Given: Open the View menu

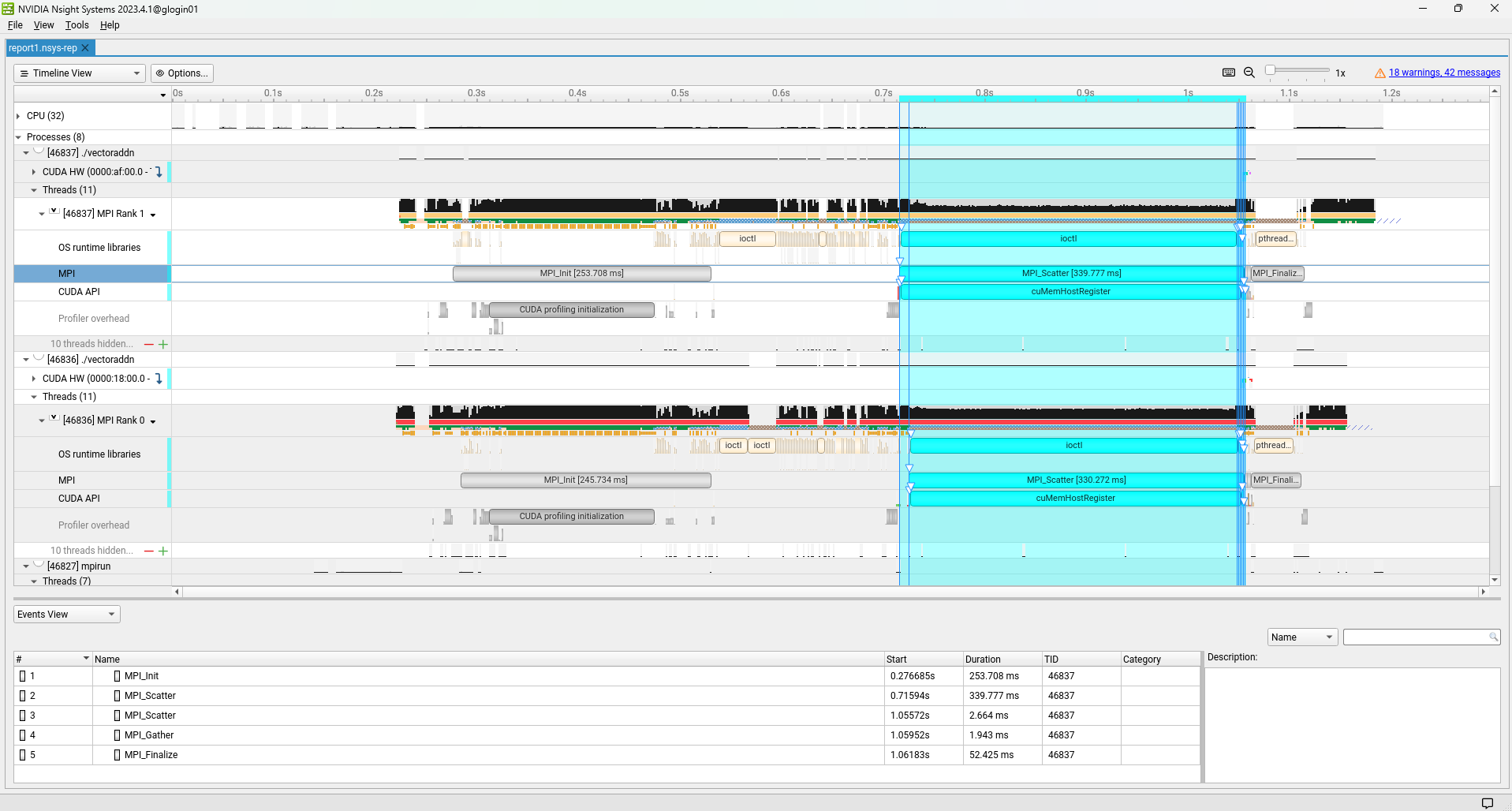Looking at the screenshot, I should [x=43, y=25].
